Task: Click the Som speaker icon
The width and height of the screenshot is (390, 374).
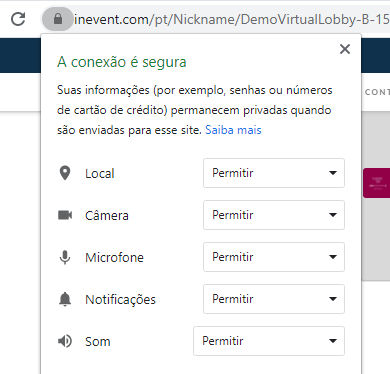Action: click(65, 341)
